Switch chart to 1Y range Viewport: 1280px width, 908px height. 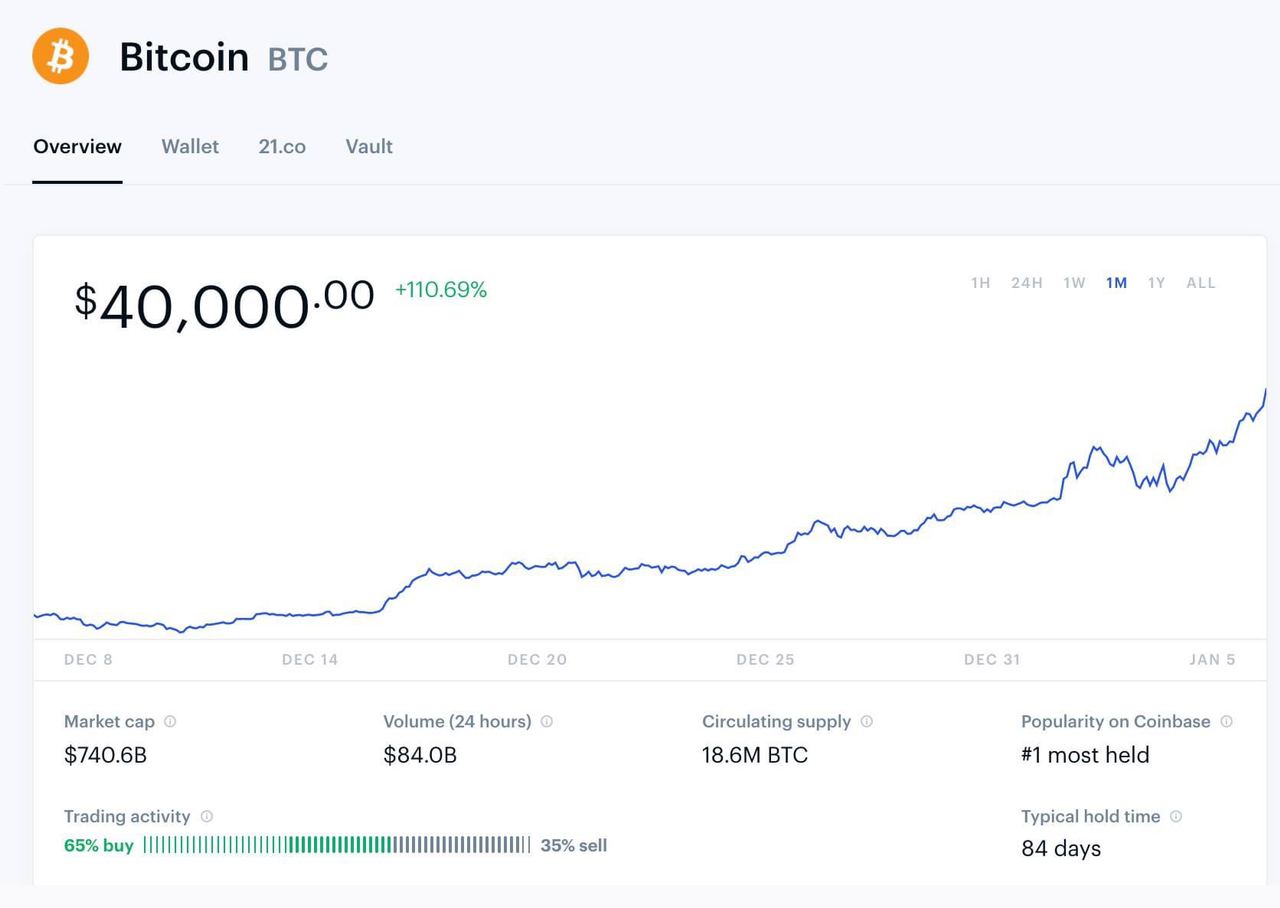coord(1156,283)
